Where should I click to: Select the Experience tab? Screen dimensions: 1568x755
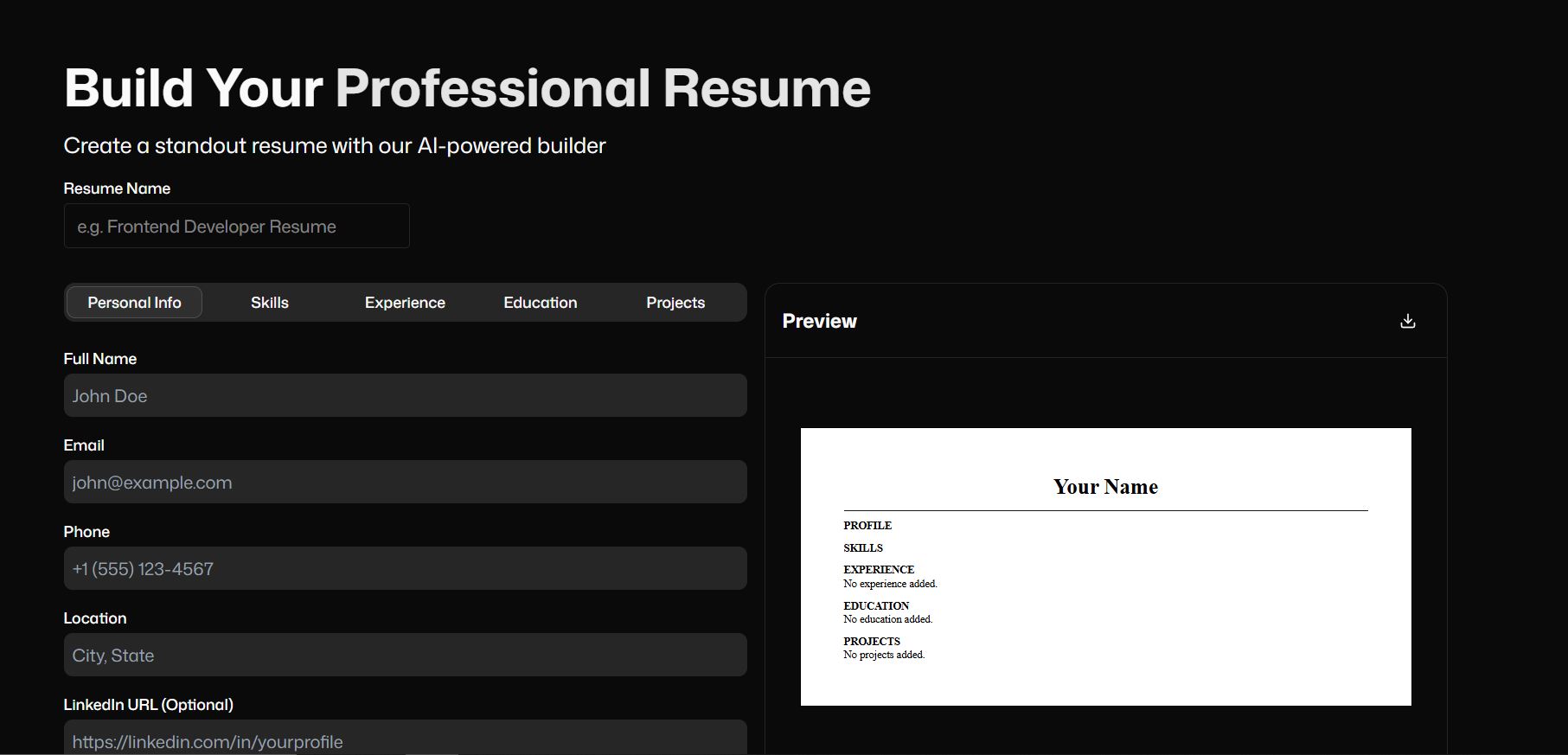[x=405, y=303]
